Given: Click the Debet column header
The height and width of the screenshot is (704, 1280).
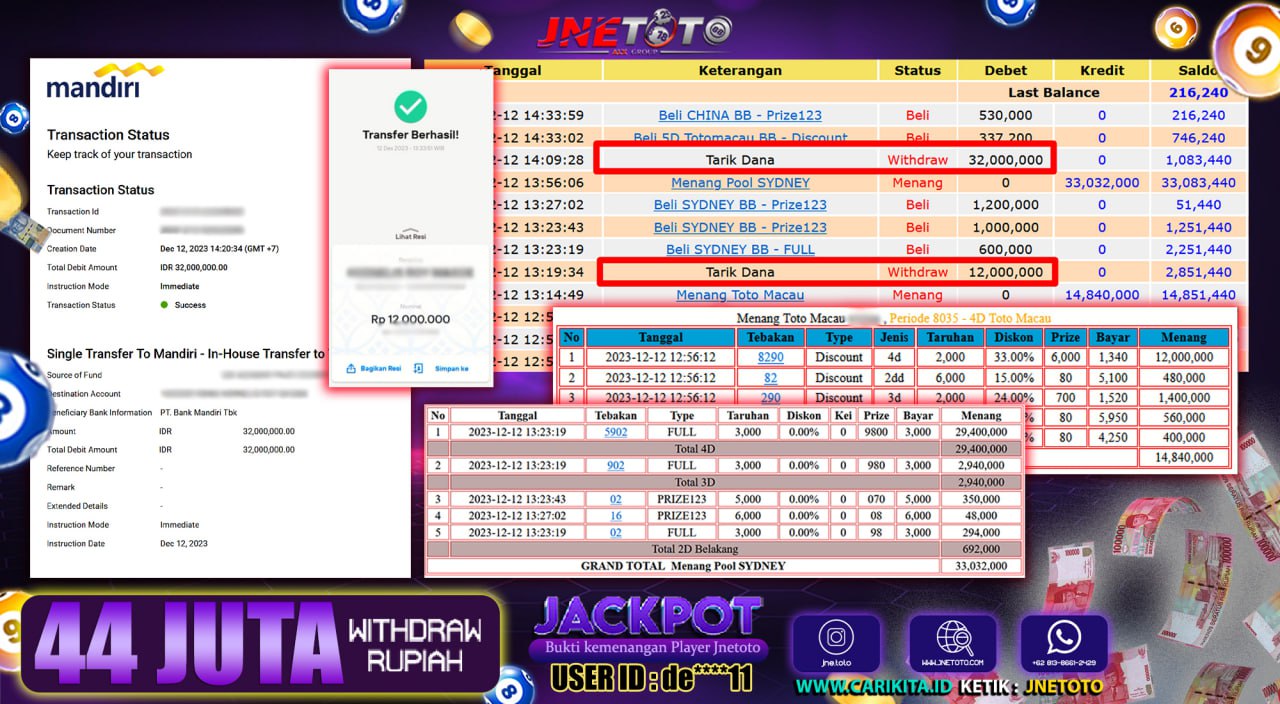Looking at the screenshot, I should pyautogui.click(x=1005, y=70).
